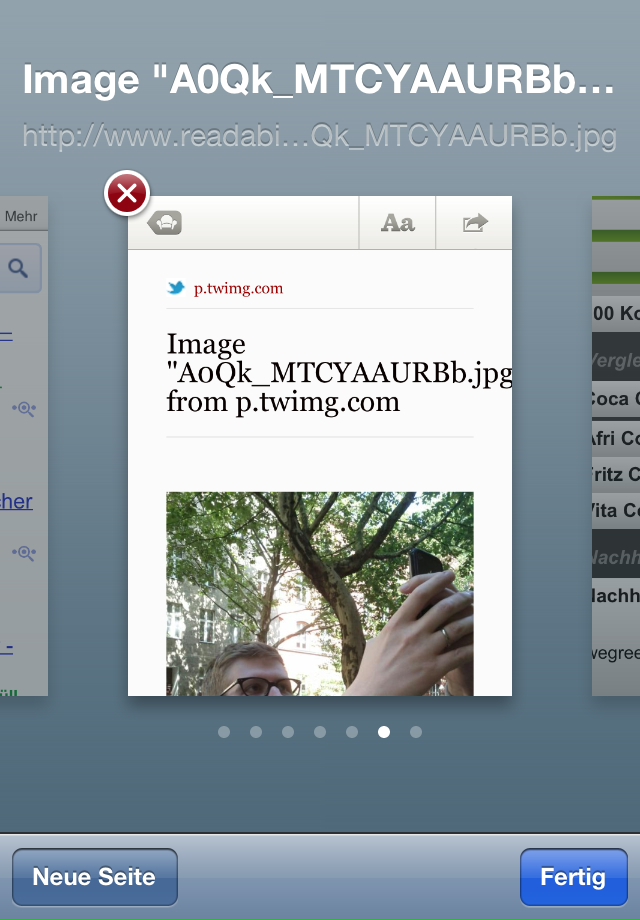Tap the Fertig button
Image resolution: width=640 pixels, height=920 pixels.
pos(573,877)
